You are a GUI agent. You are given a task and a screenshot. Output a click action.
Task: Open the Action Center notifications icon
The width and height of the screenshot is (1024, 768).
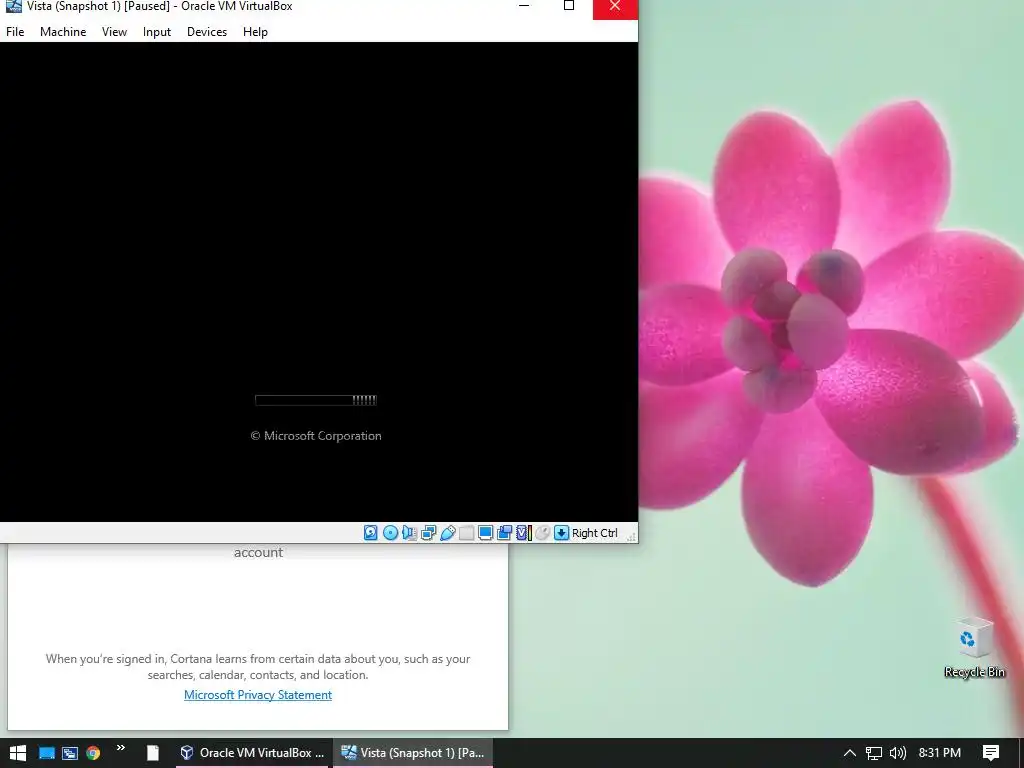pyautogui.click(x=991, y=753)
